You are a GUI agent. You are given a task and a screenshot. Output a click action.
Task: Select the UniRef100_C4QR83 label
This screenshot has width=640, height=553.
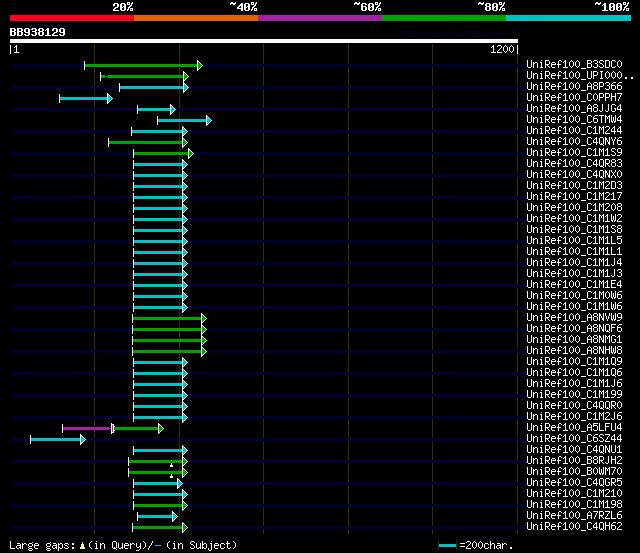tap(574, 164)
